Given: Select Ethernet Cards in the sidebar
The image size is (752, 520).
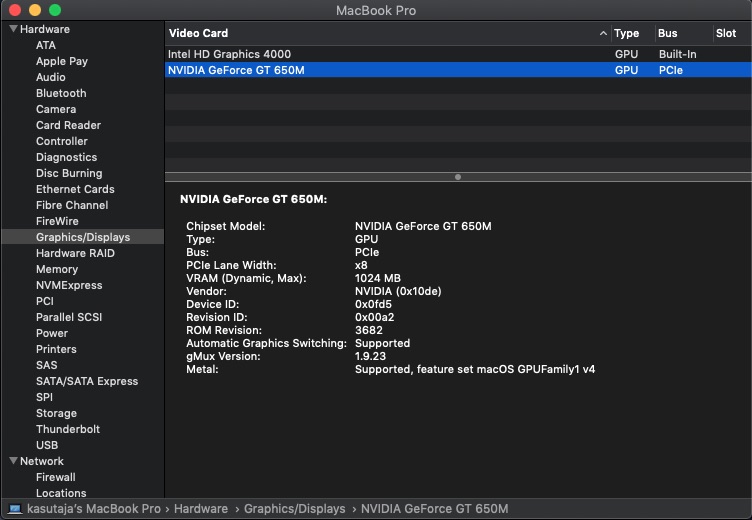Looking at the screenshot, I should click(x=75, y=189).
